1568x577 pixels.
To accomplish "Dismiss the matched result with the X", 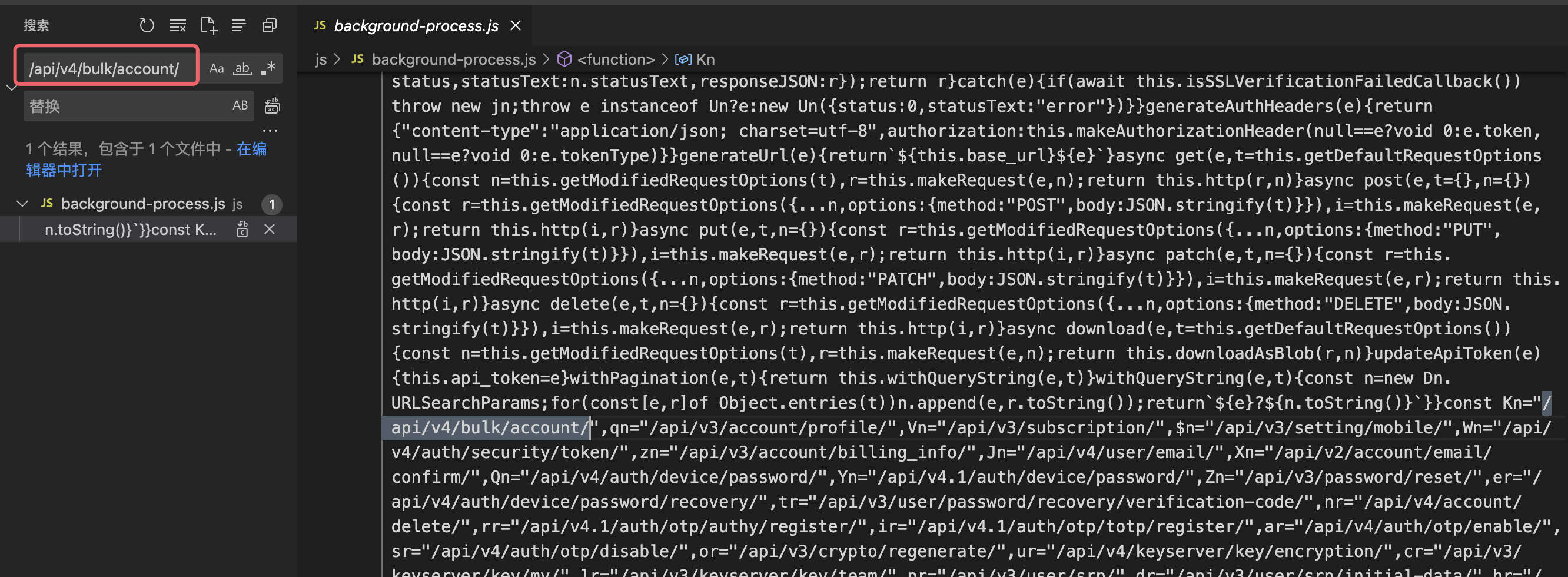I will tap(270, 230).
